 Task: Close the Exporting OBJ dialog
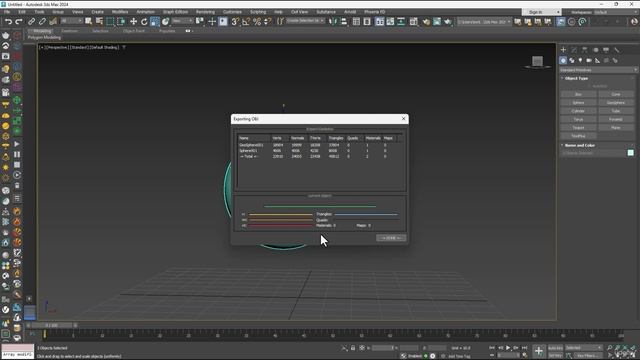coord(403,119)
